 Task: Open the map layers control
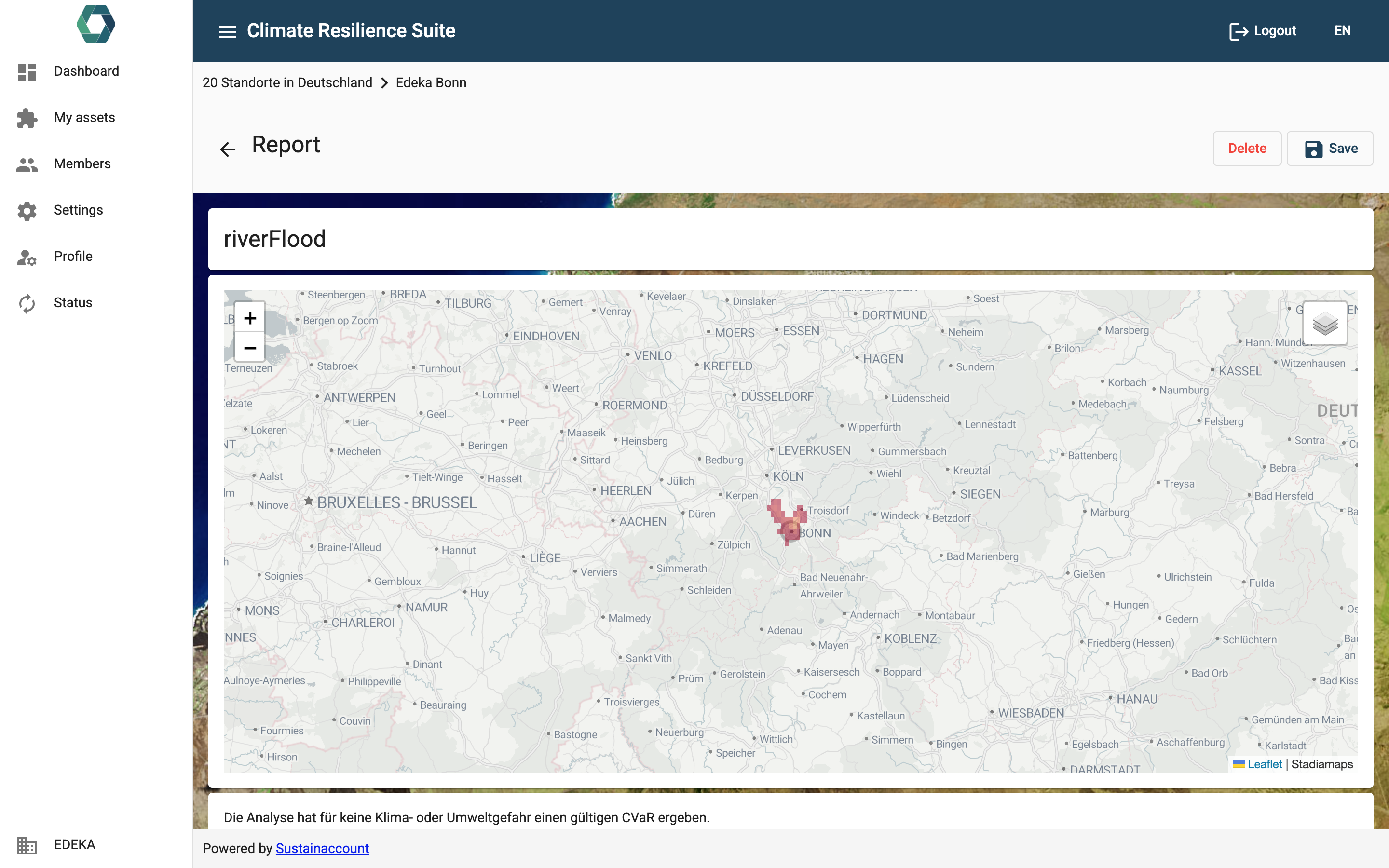pyautogui.click(x=1325, y=325)
